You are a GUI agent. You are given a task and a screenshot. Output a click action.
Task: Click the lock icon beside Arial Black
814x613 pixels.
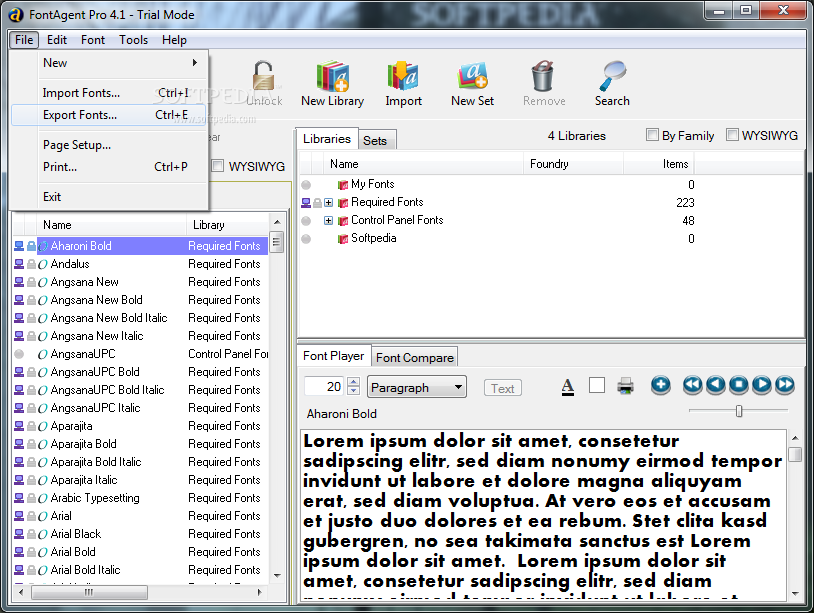point(31,534)
